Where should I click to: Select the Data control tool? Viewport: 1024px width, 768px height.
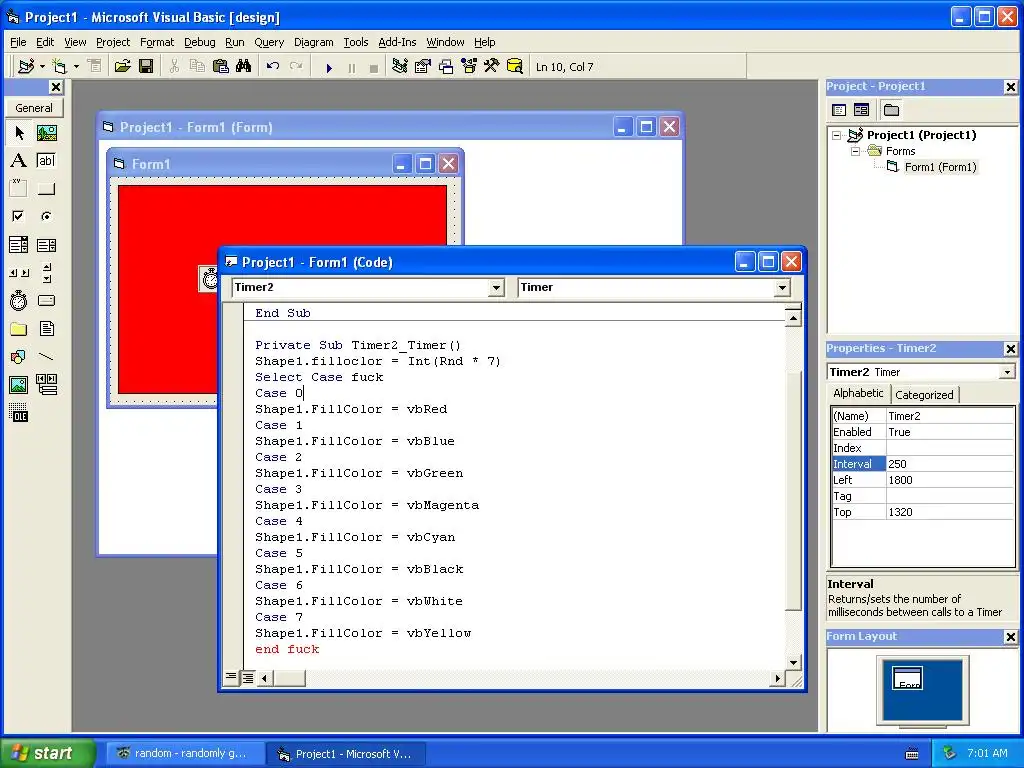point(46,385)
